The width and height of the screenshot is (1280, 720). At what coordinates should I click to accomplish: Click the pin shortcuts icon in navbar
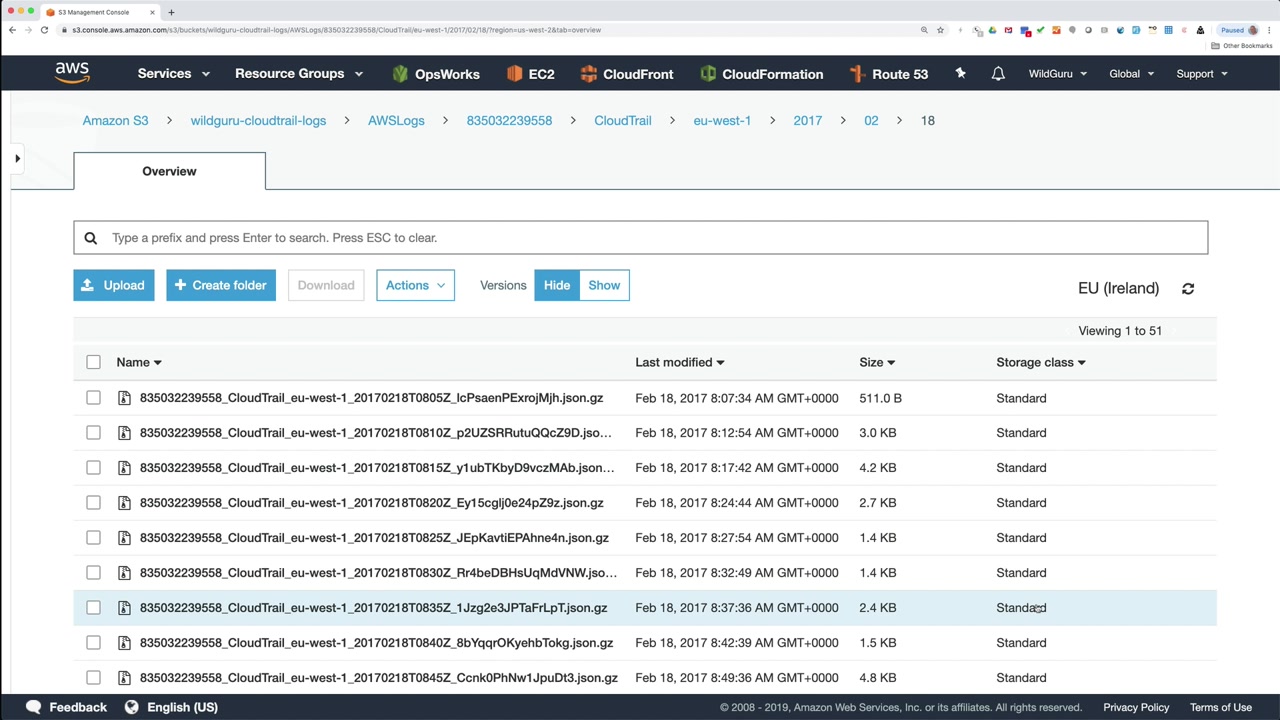point(960,74)
